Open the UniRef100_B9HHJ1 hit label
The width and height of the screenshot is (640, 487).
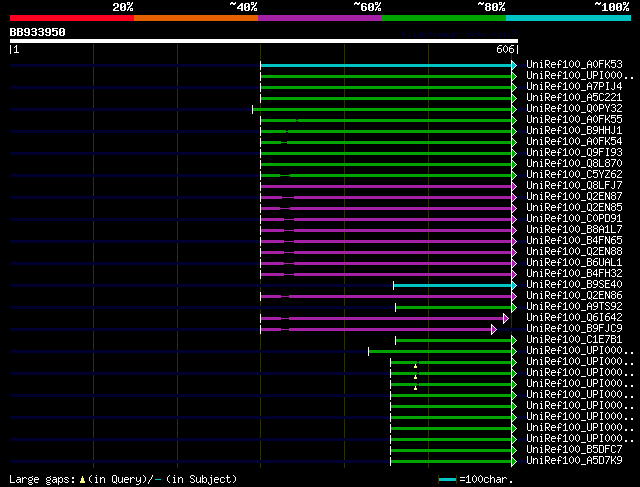574,131
